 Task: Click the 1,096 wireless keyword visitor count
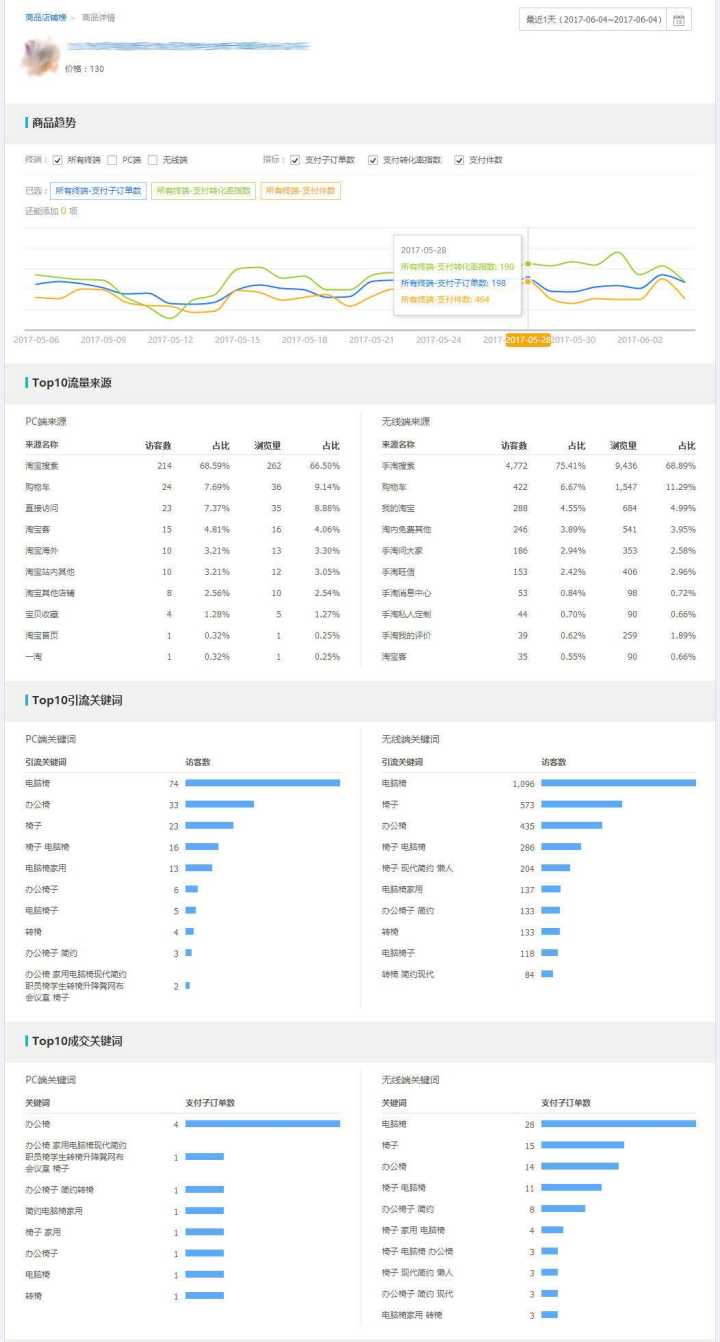[524, 783]
